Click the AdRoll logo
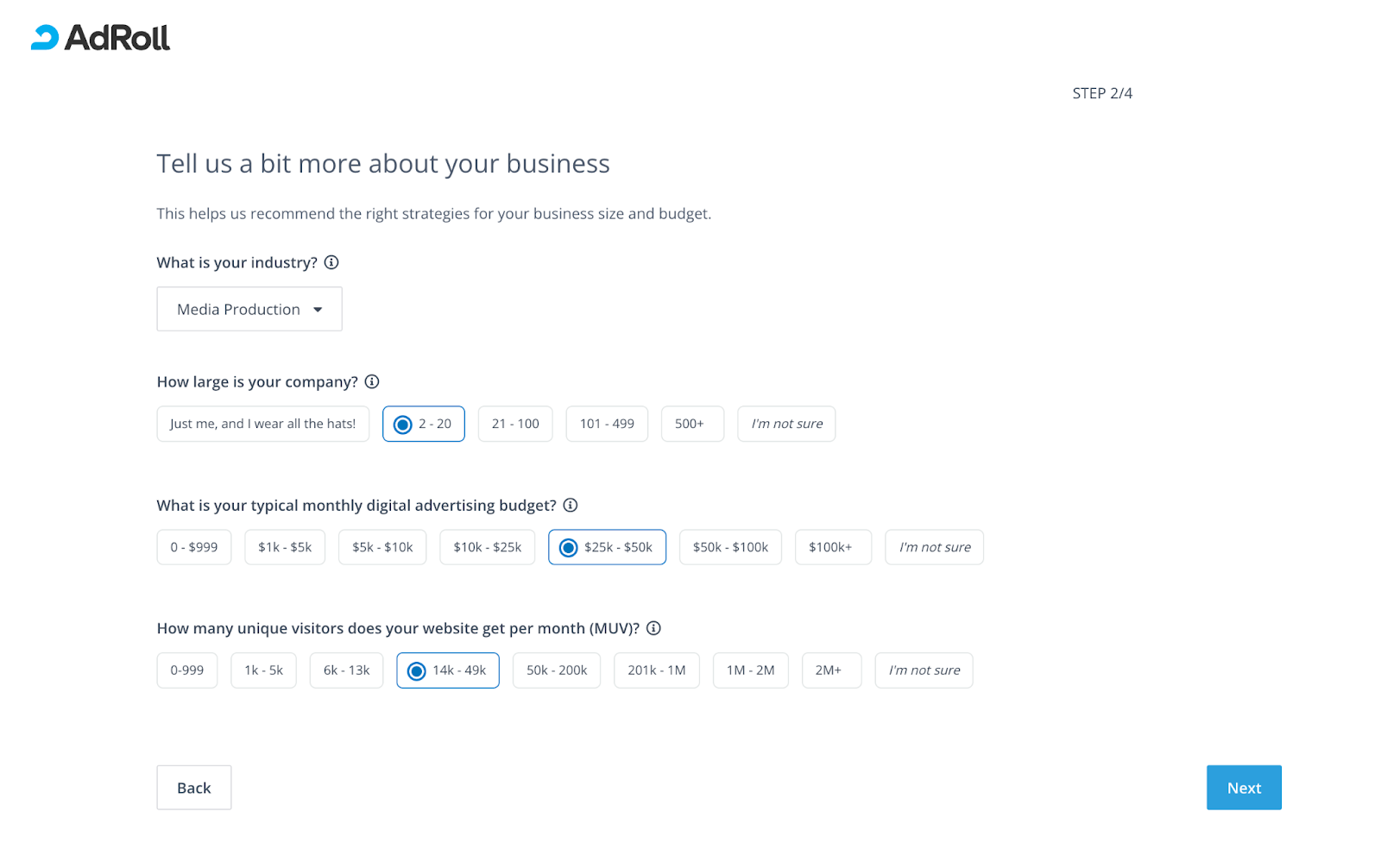1381x868 pixels. tap(101, 37)
